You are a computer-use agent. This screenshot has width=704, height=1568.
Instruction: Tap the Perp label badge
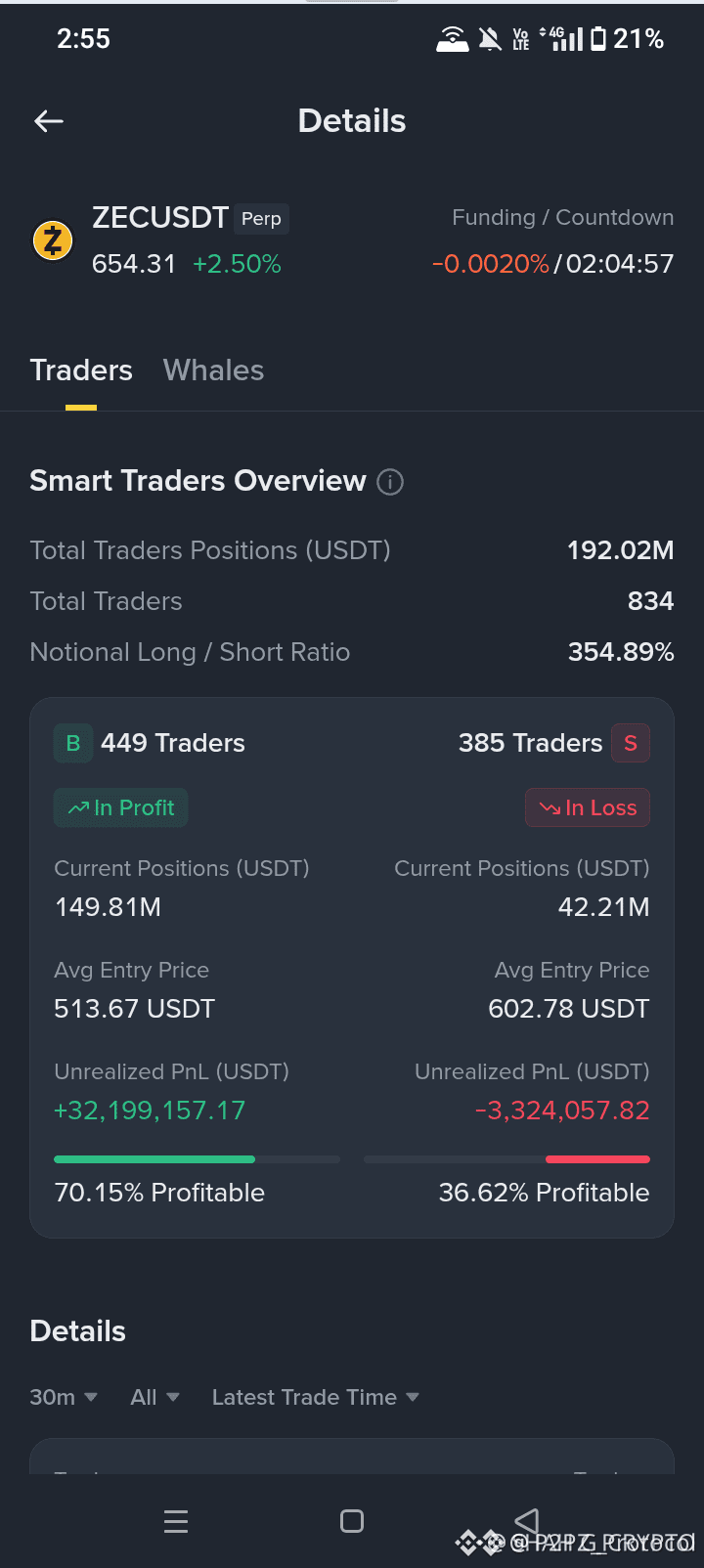[261, 219]
